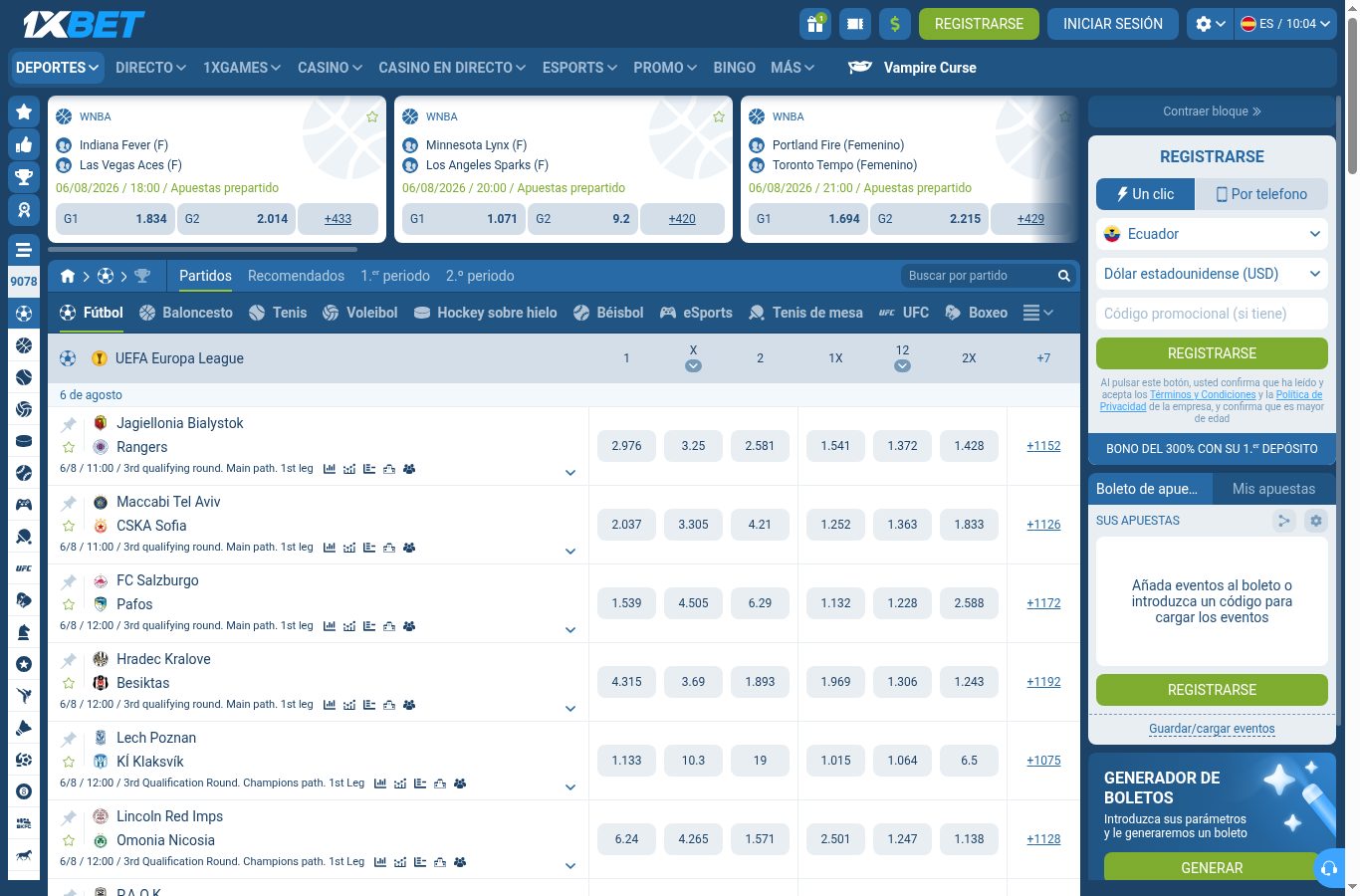1360x896 pixels.
Task: Click the thumbs-up recommended icon in sidebar
Action: (x=24, y=144)
